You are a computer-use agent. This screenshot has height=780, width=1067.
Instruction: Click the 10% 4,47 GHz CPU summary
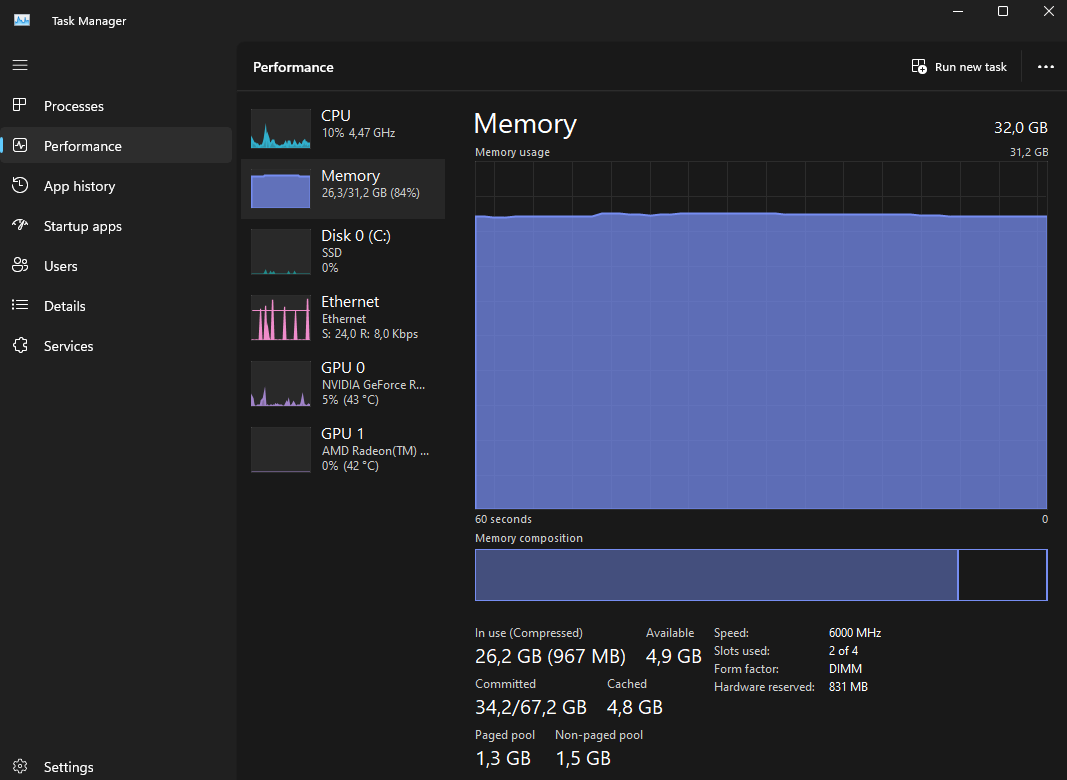(358, 133)
